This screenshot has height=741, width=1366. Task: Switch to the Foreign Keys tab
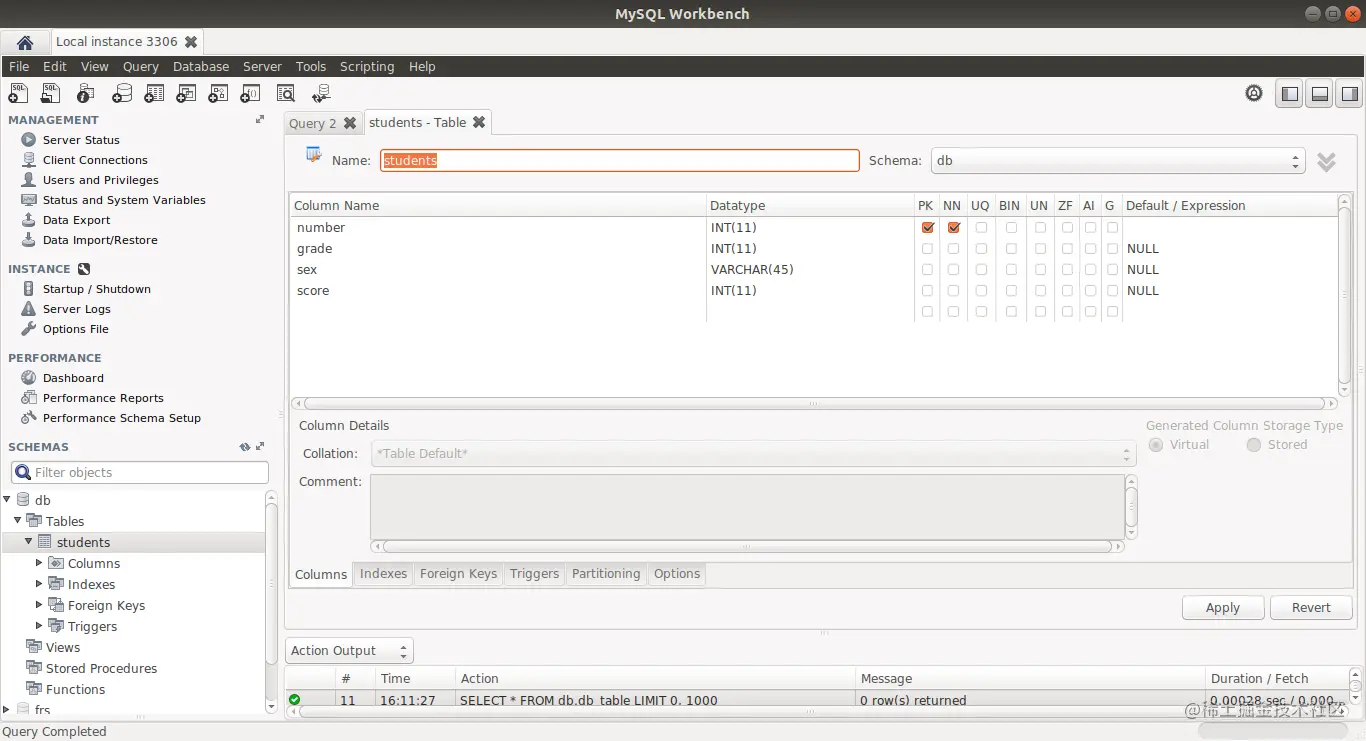tap(458, 574)
